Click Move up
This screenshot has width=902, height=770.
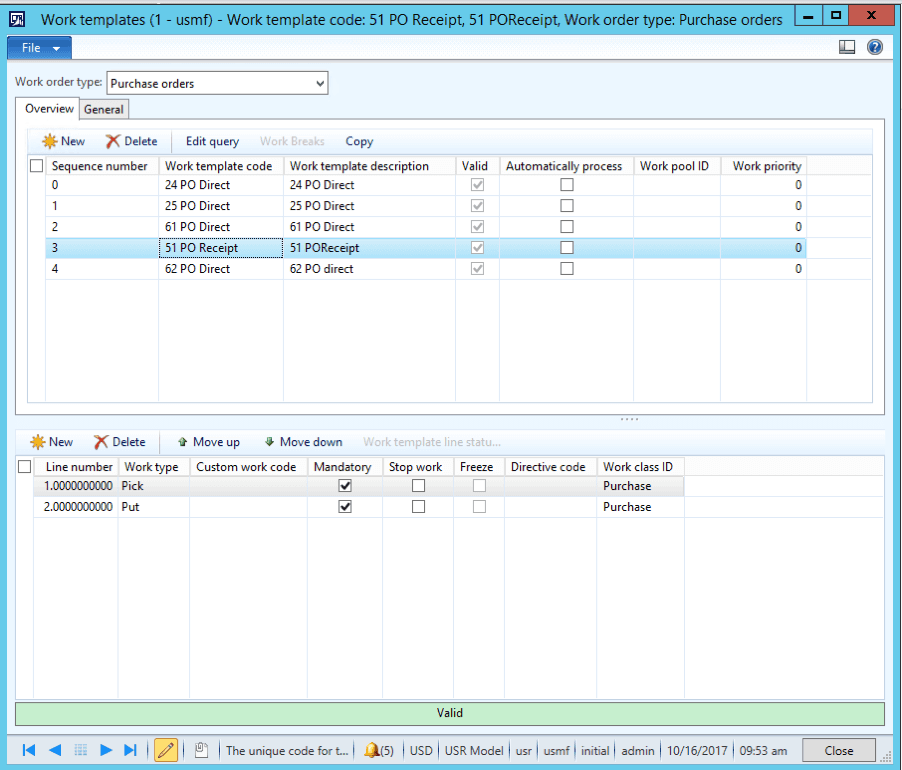click(x=208, y=442)
